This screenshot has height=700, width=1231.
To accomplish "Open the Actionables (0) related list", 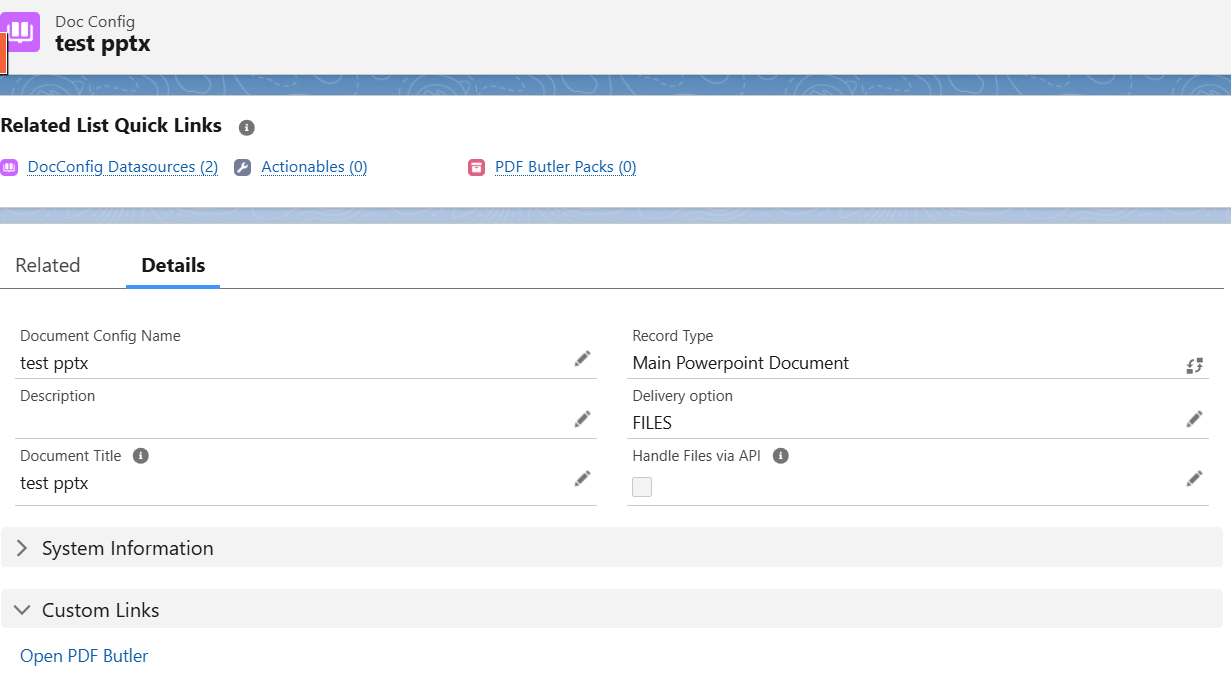I will (314, 167).
